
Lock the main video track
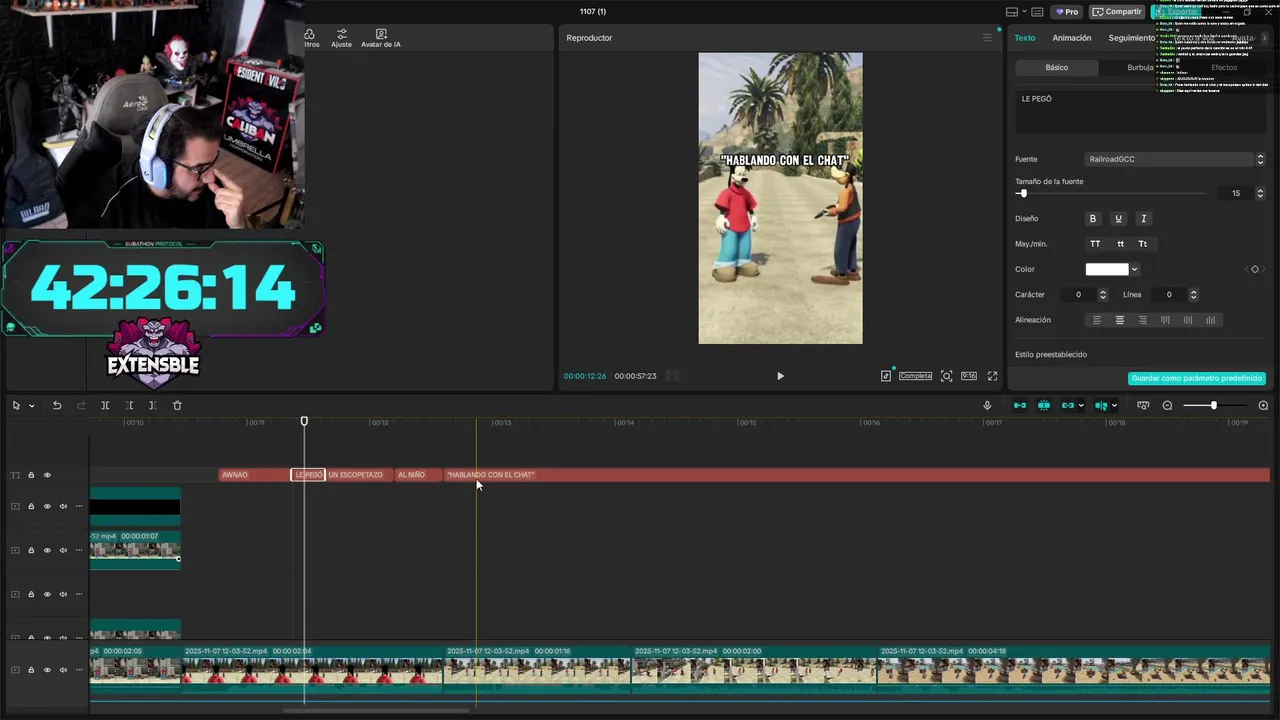click(31, 670)
